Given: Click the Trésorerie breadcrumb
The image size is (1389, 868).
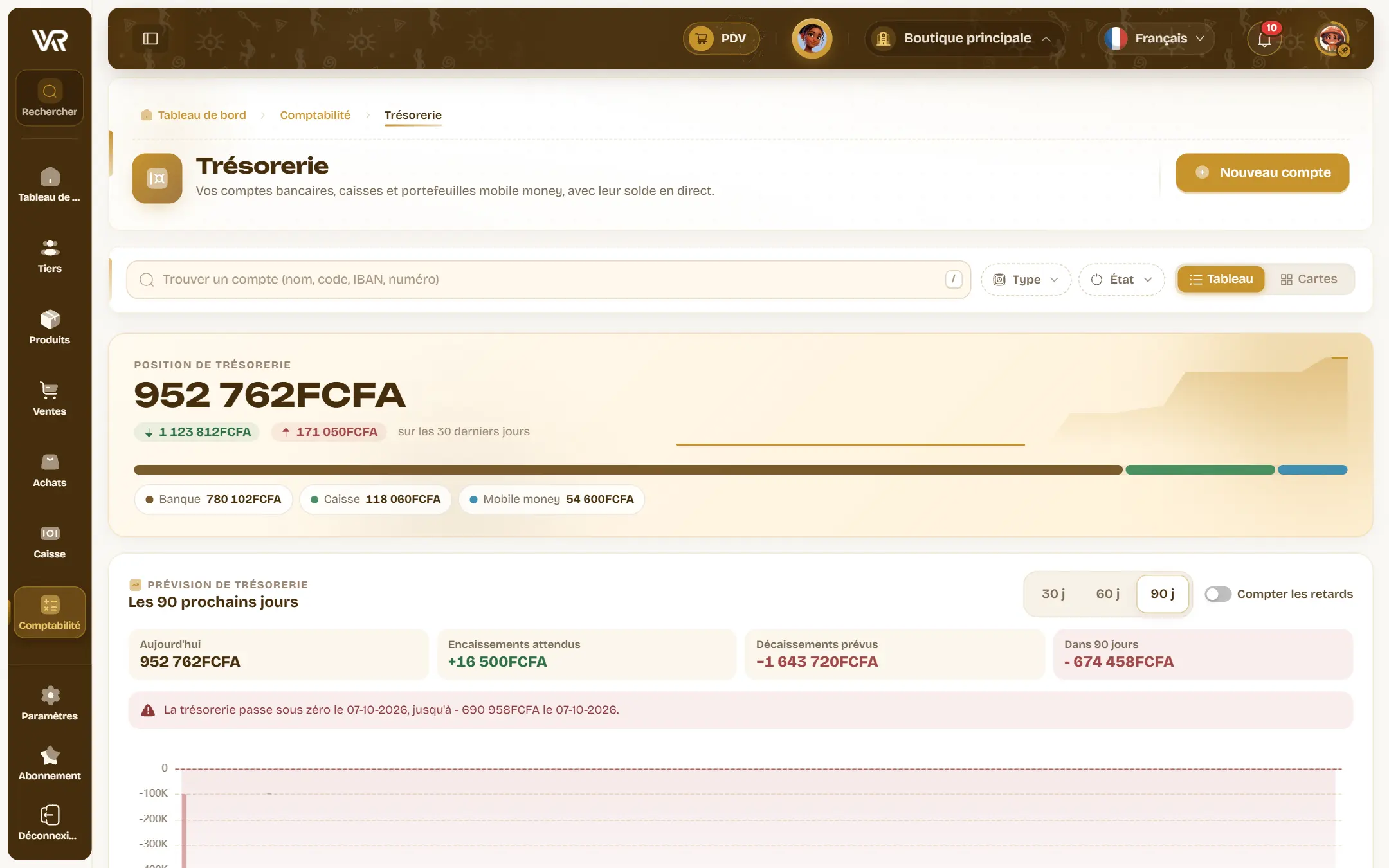Looking at the screenshot, I should [413, 115].
